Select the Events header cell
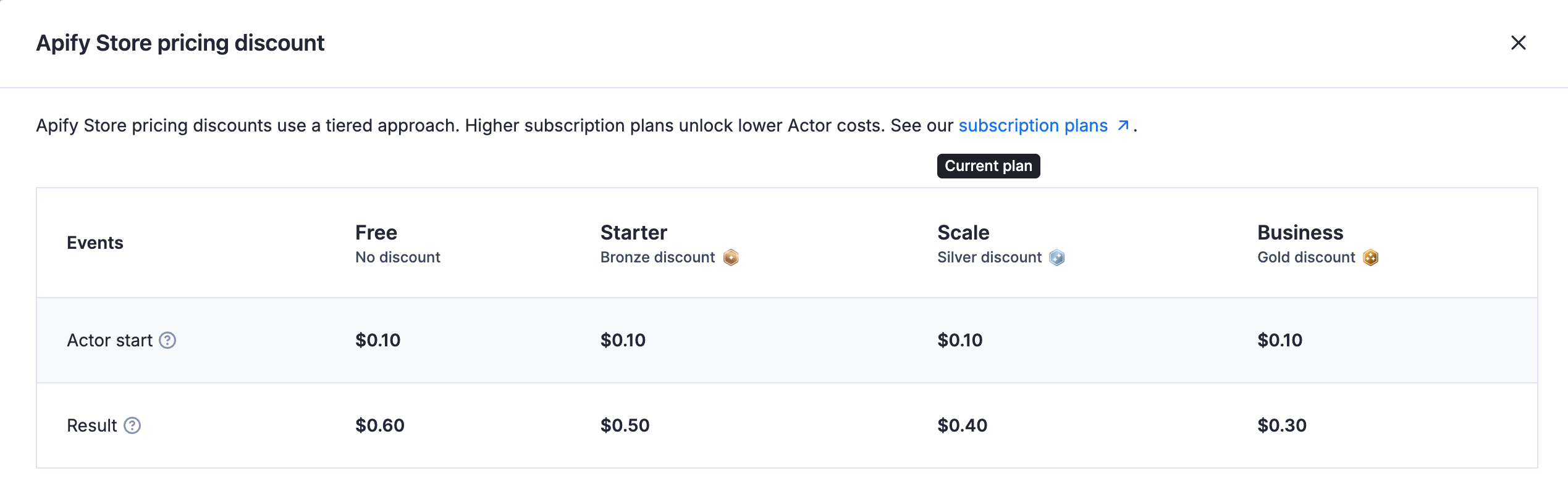1568x489 pixels. [x=95, y=243]
